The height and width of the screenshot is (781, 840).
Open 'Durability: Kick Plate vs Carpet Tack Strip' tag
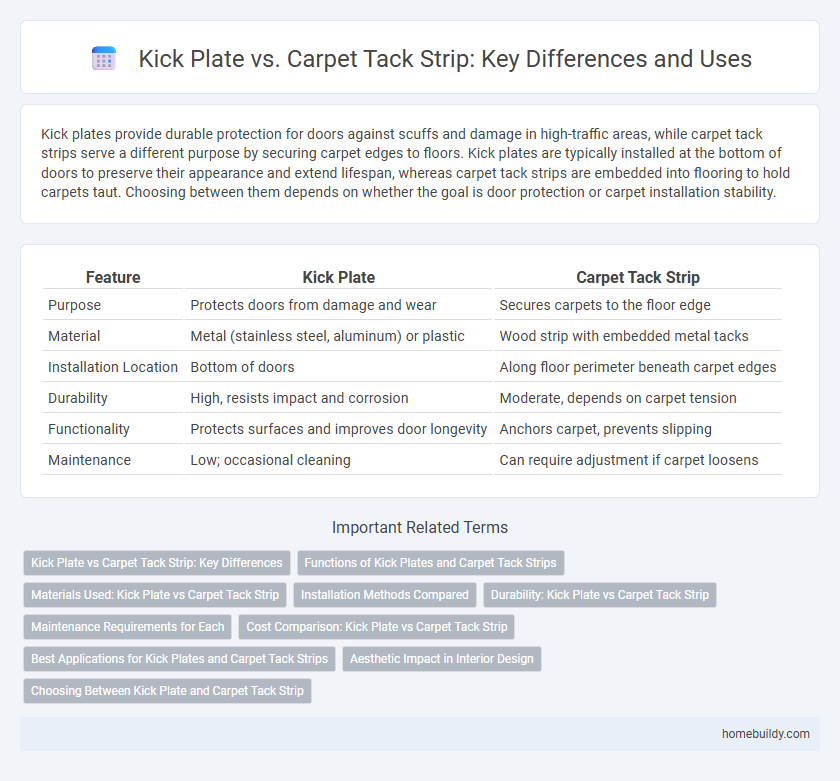tap(600, 595)
